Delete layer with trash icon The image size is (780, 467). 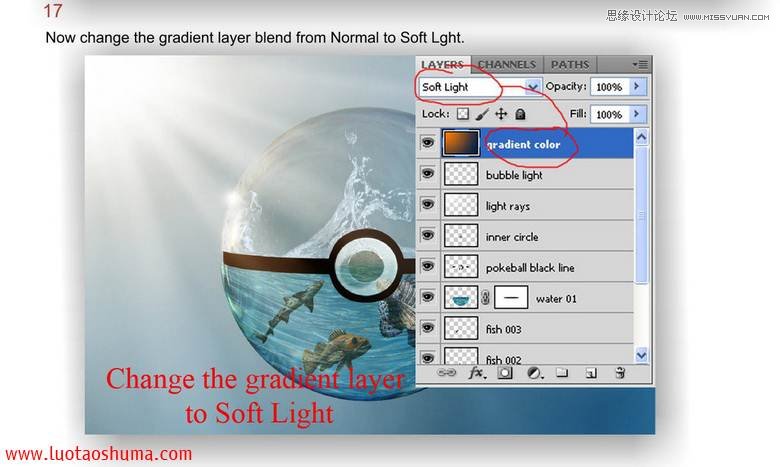pos(620,373)
